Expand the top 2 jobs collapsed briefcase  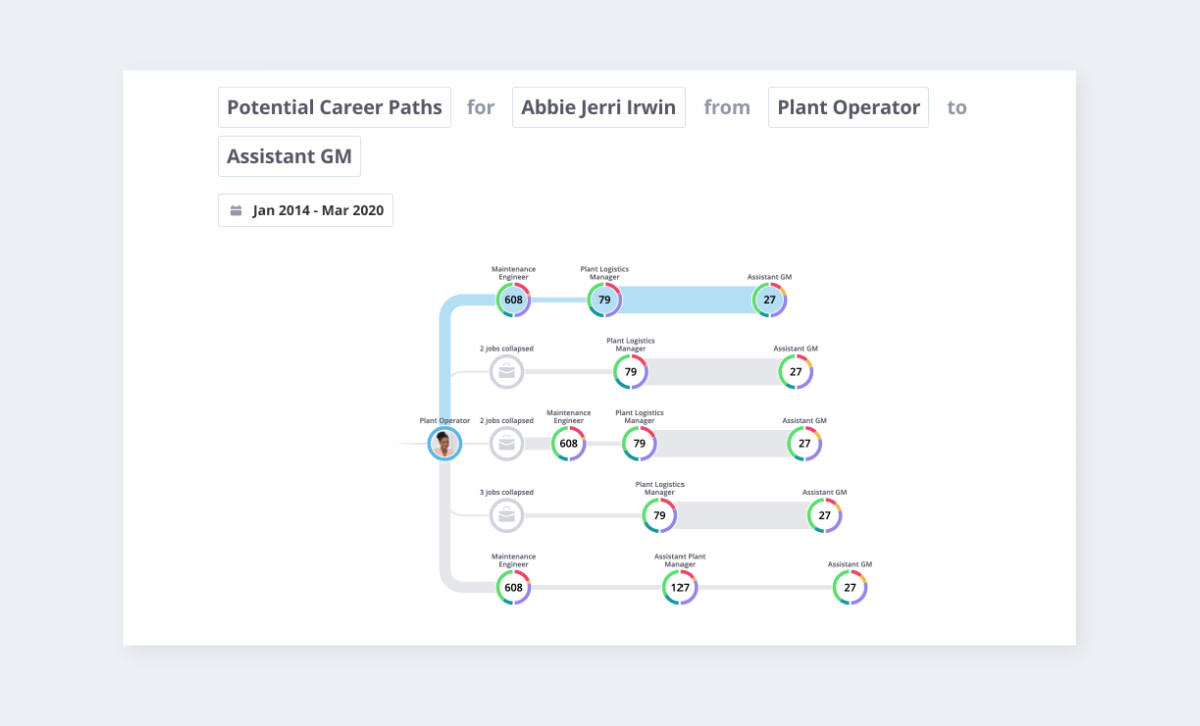coord(507,372)
